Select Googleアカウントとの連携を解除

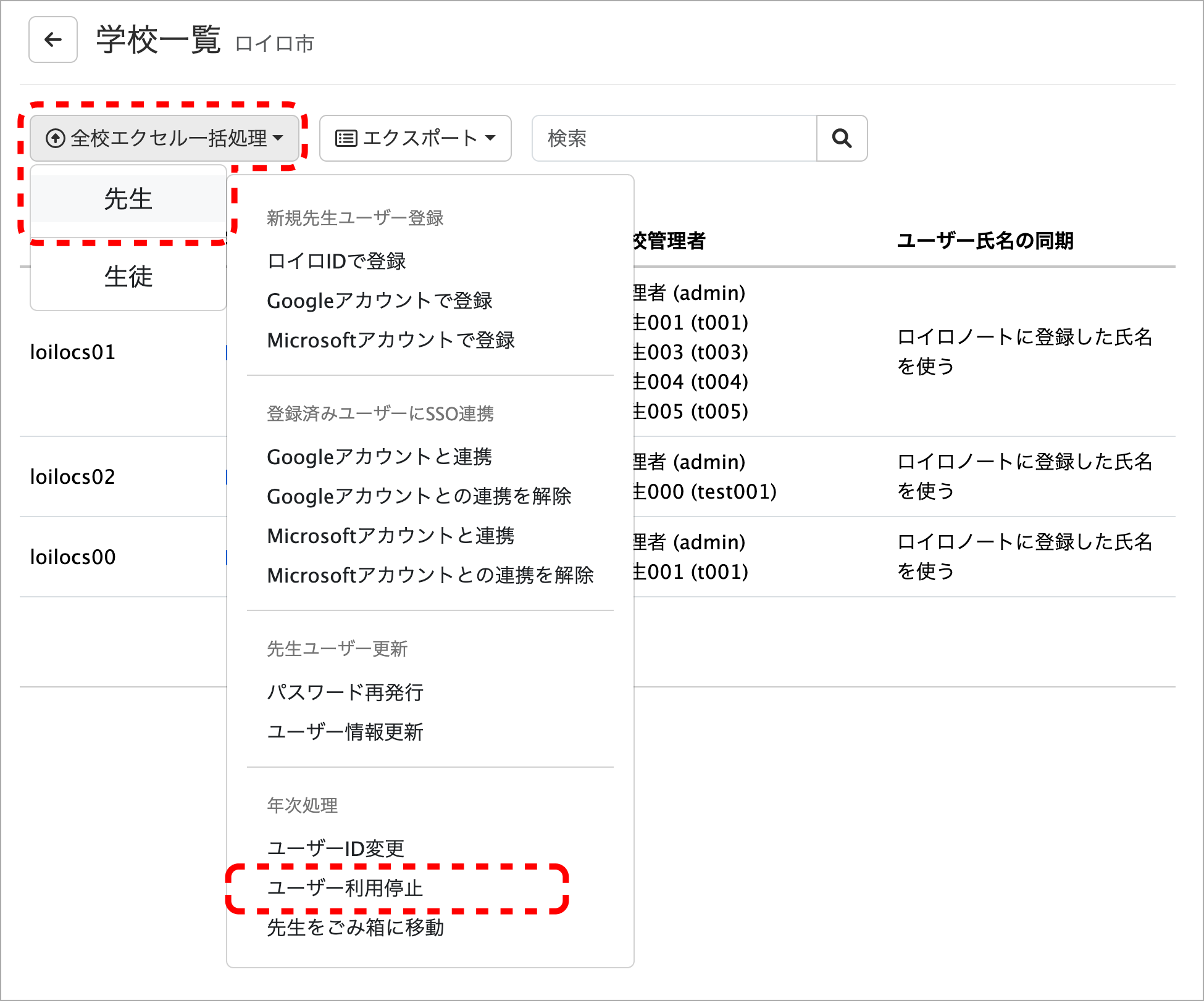tap(419, 496)
